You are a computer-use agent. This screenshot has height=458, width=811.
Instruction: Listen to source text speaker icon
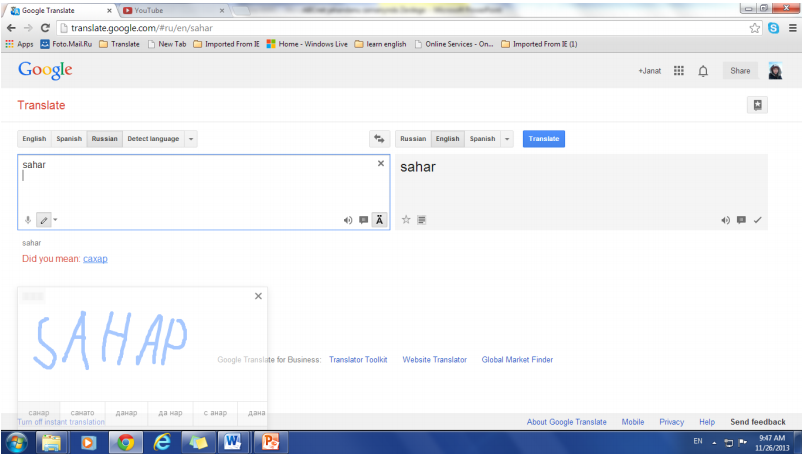point(348,220)
